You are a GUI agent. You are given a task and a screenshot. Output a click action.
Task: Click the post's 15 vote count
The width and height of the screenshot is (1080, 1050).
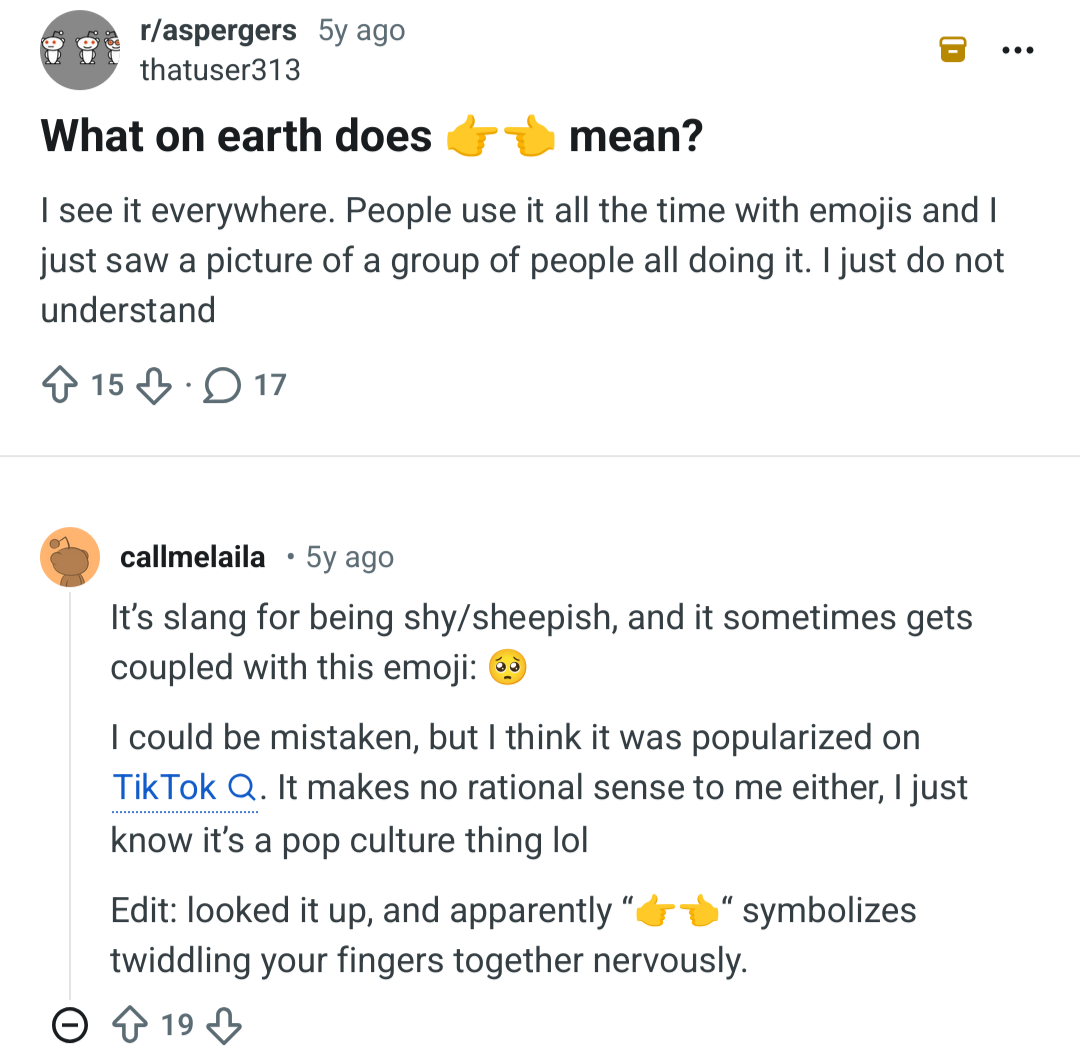(107, 385)
